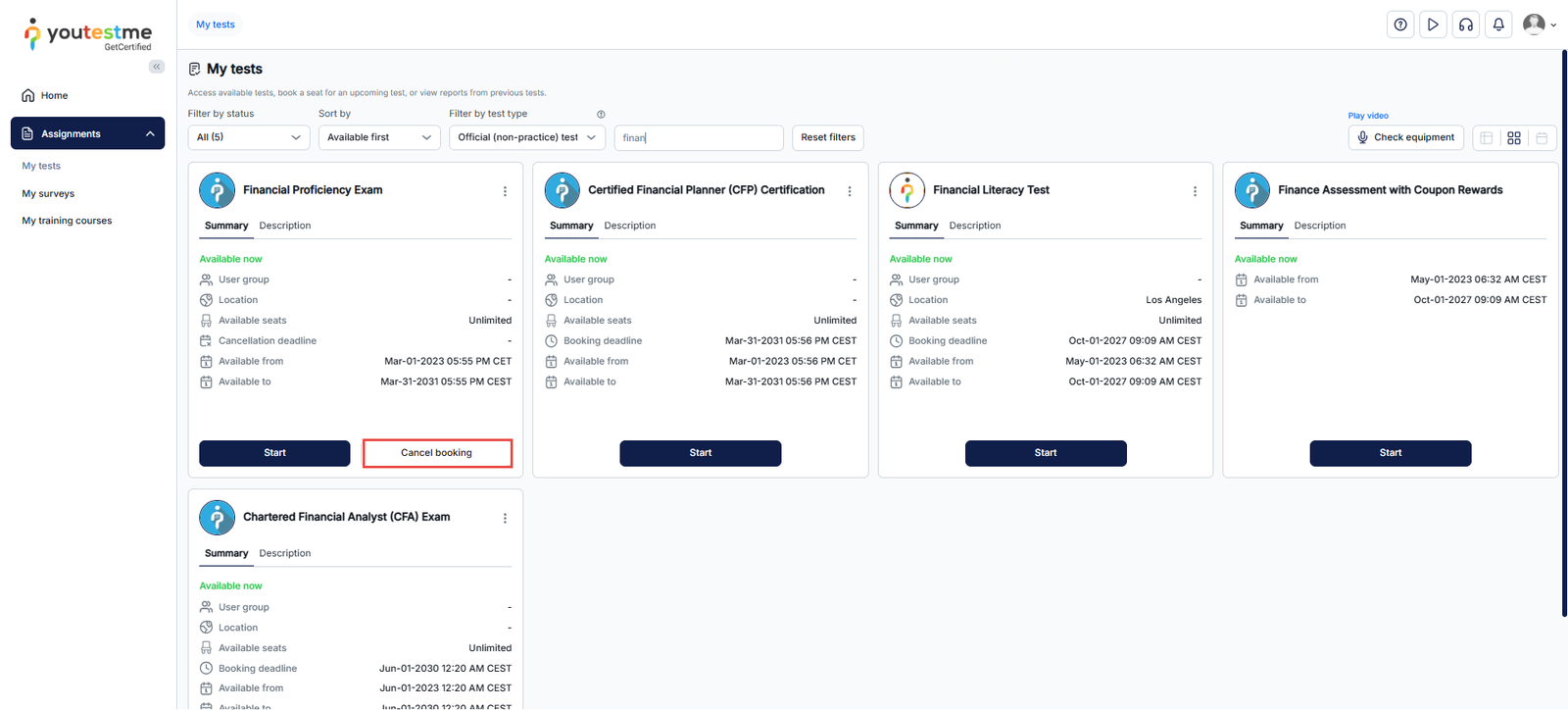The height and width of the screenshot is (710, 1568).
Task: Click info icon next to Filter by test type
Action: point(601,114)
